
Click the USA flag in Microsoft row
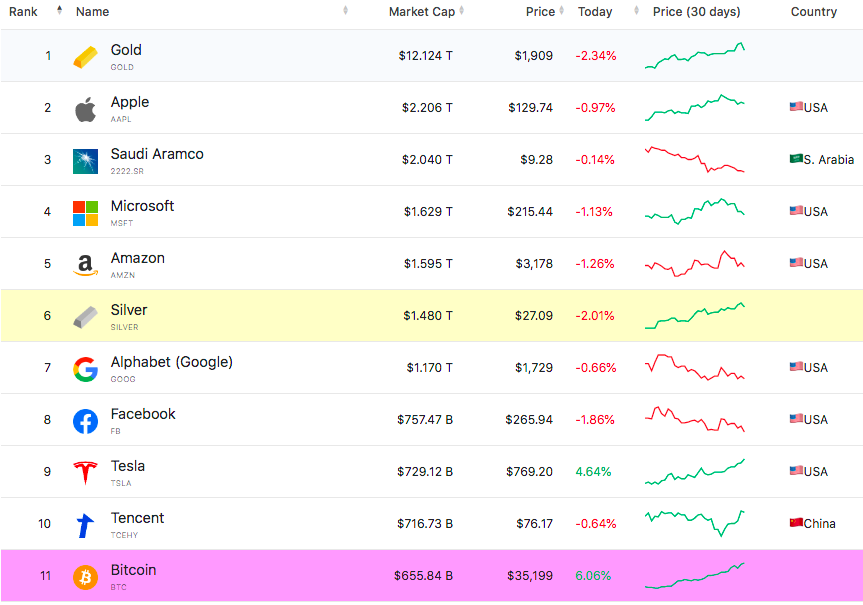tap(796, 210)
